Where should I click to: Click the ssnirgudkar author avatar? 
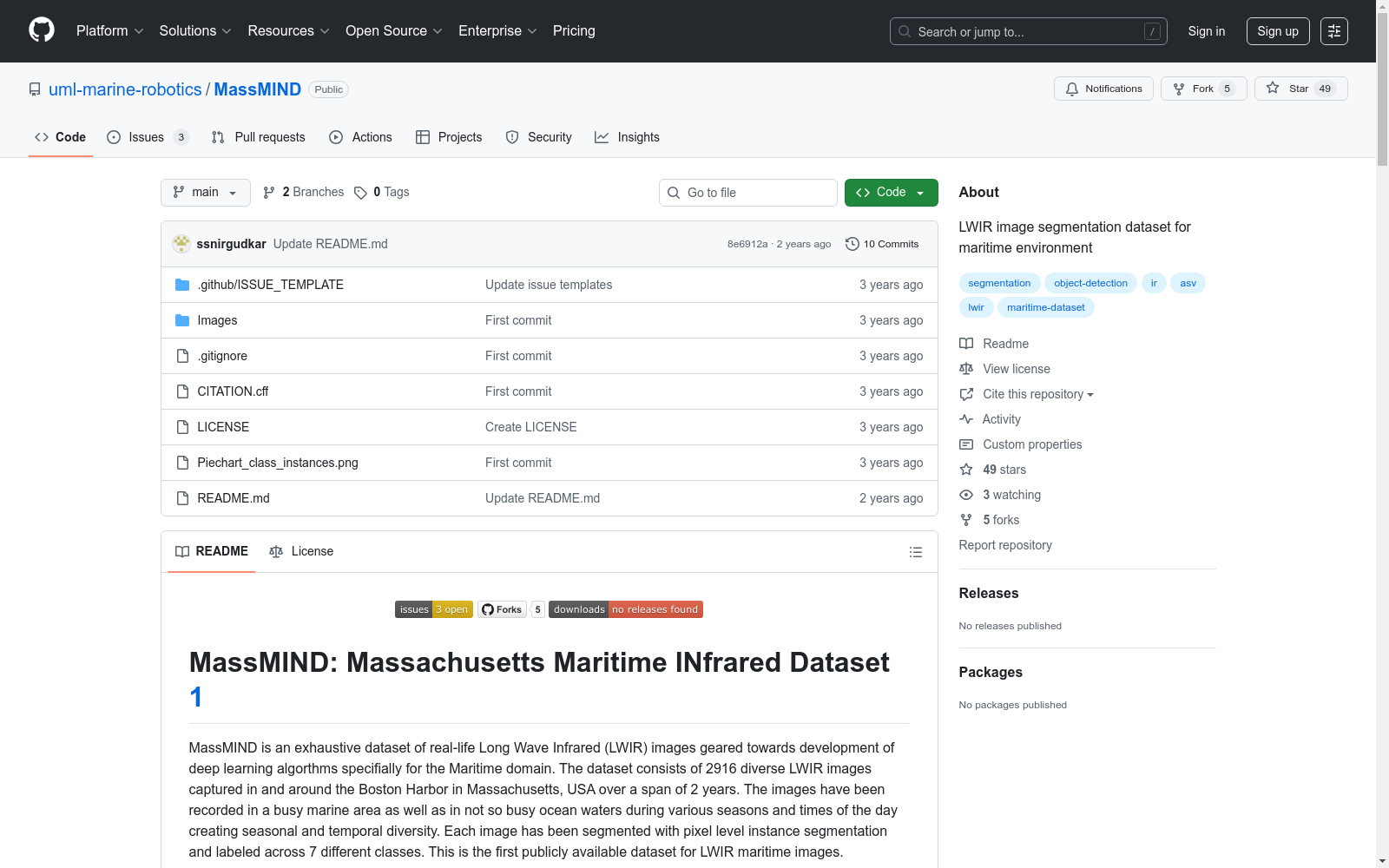181,244
